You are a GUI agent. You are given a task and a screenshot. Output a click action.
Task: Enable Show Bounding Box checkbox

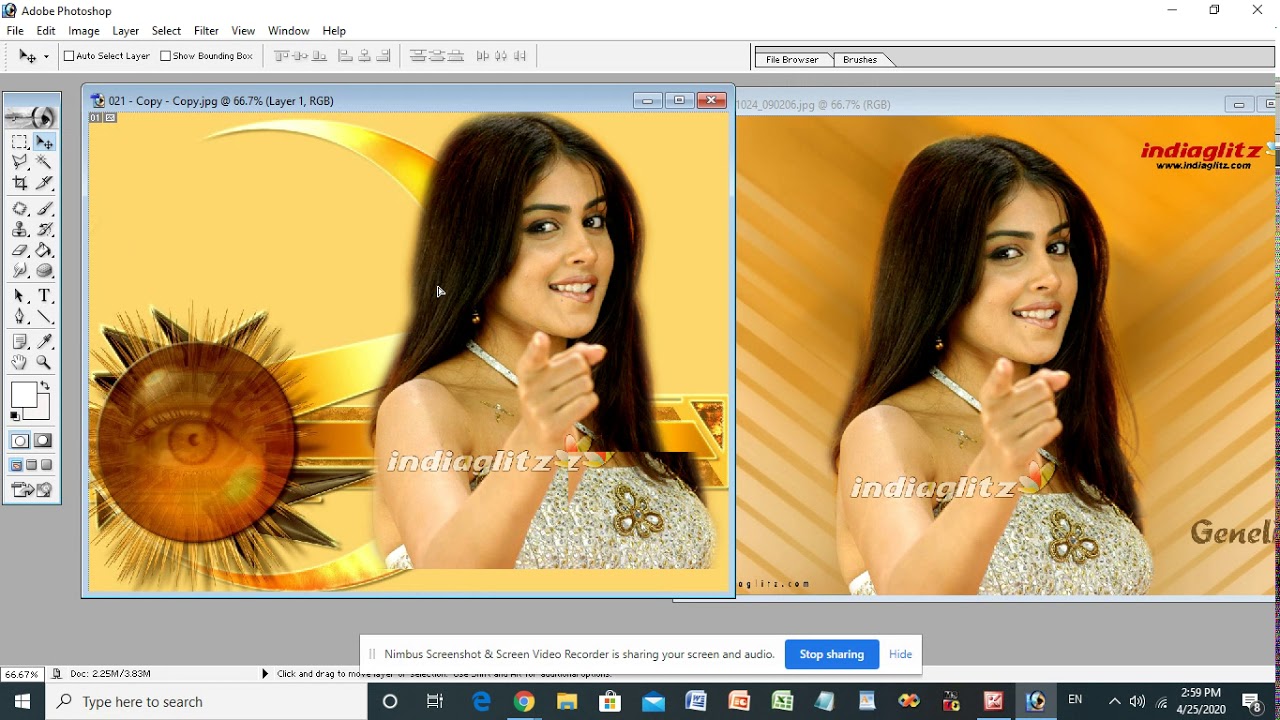pos(166,56)
